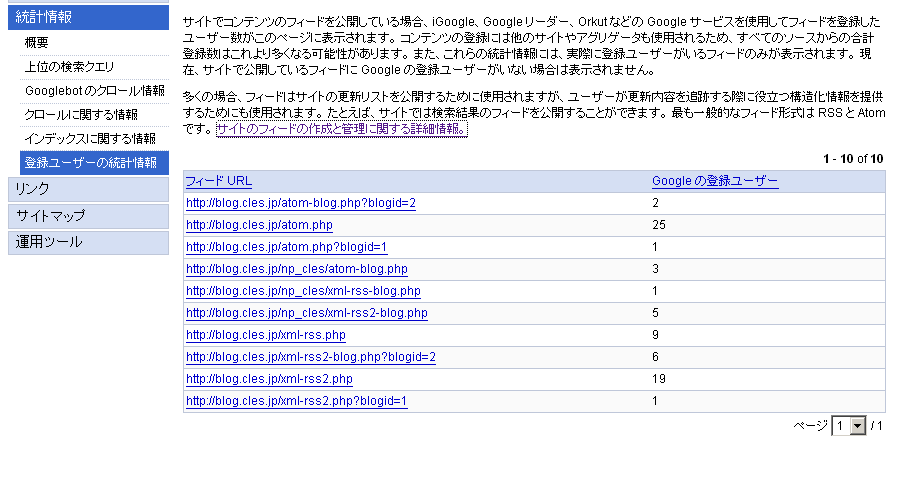Open the page number dropdown
Screen dimensions: 904x477
(x=857, y=426)
